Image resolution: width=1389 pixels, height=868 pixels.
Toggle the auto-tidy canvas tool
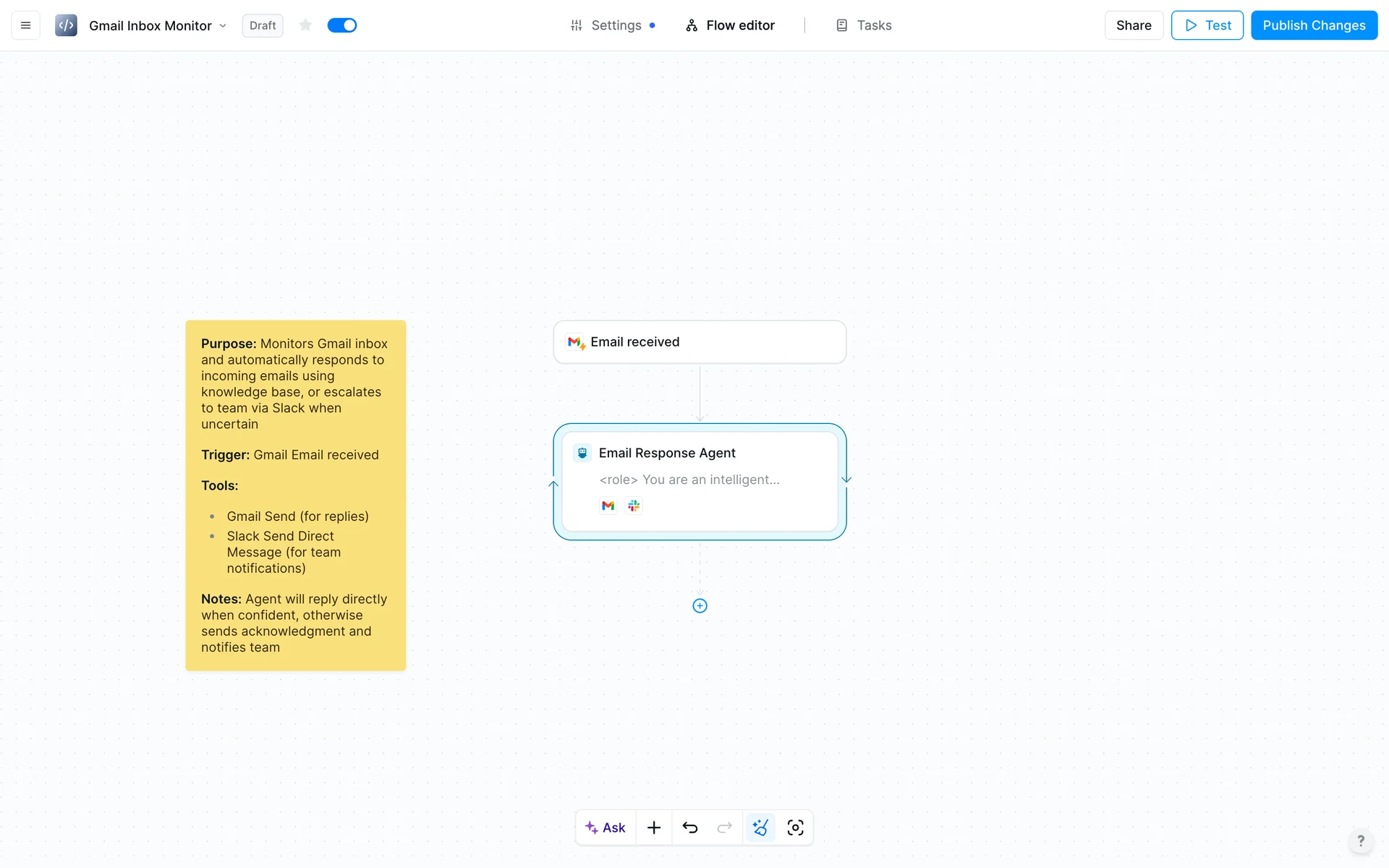[760, 827]
